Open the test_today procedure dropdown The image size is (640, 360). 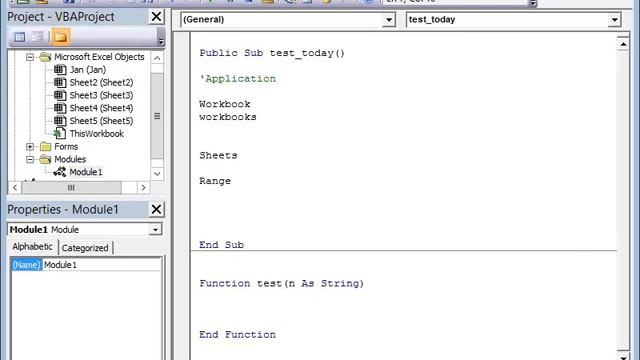click(614, 20)
